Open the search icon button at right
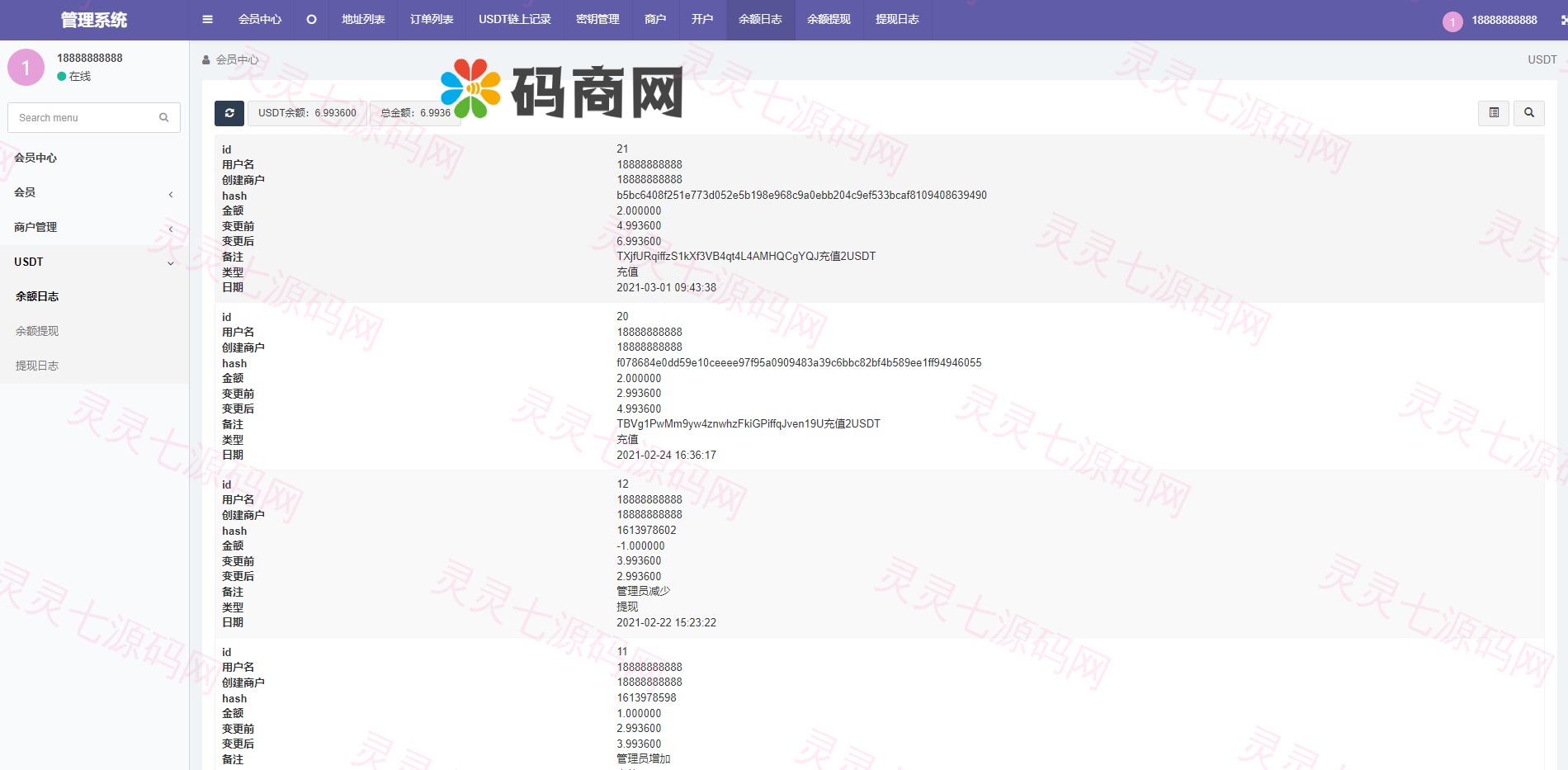1568x770 pixels. coord(1529,113)
